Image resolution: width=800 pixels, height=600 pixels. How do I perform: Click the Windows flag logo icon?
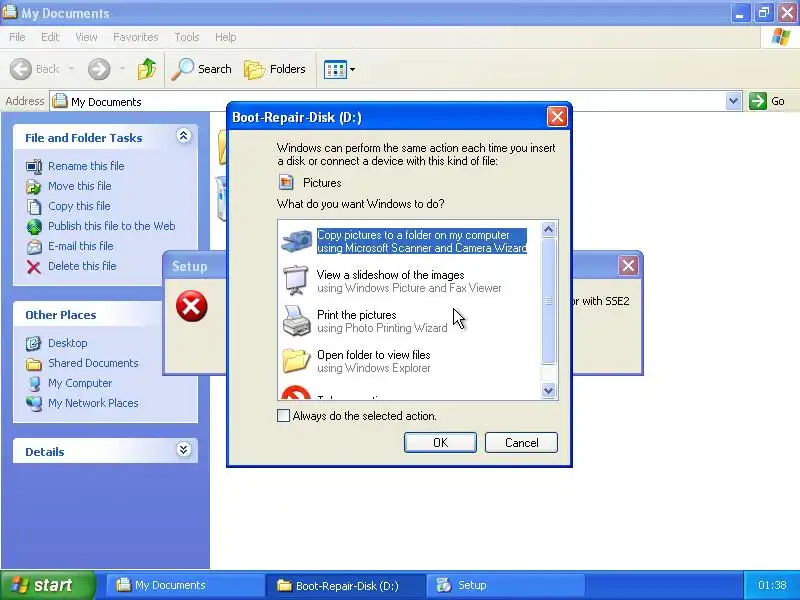781,37
